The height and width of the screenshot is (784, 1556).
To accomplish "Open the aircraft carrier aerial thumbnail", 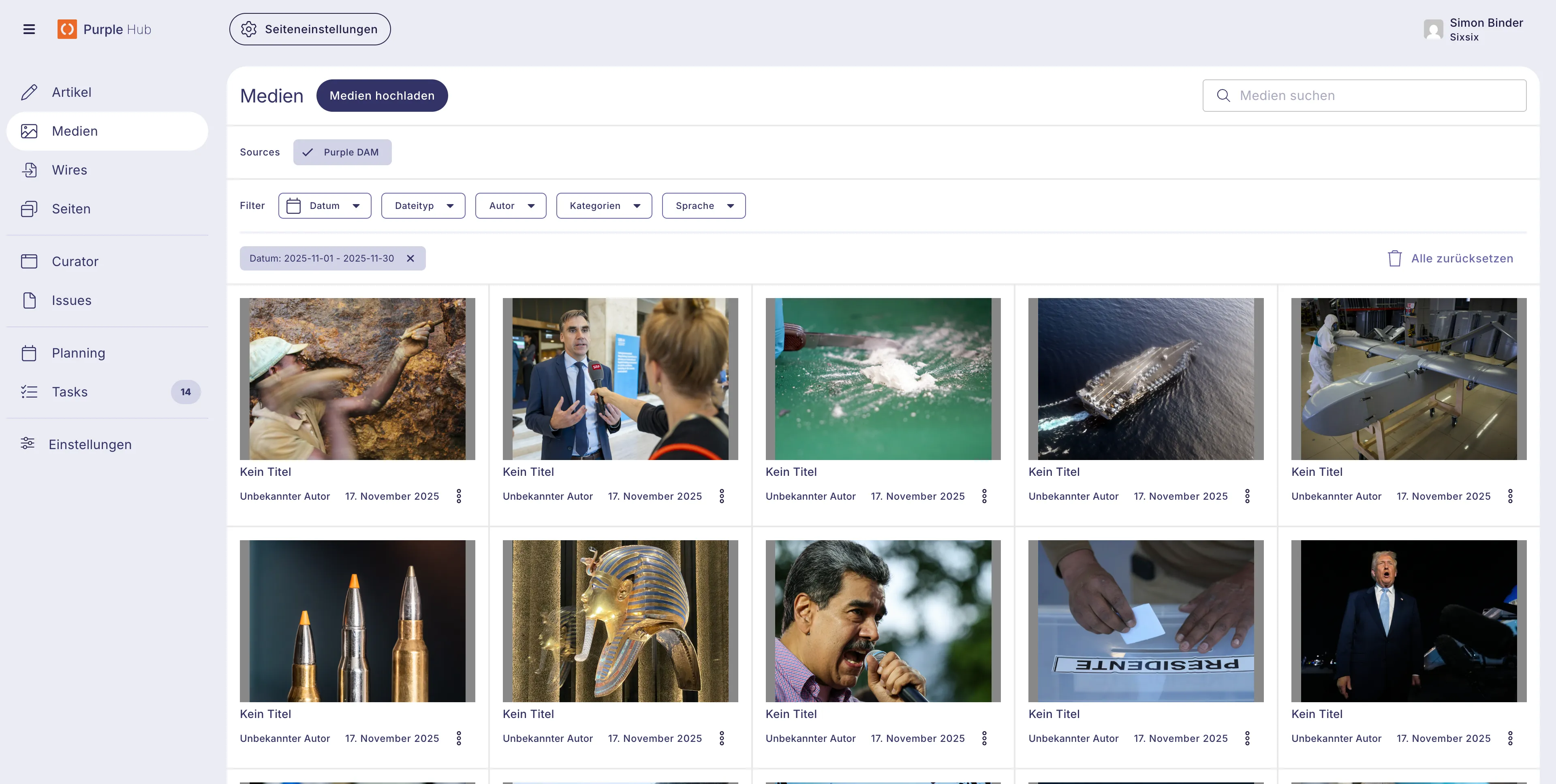I will pyautogui.click(x=1146, y=379).
